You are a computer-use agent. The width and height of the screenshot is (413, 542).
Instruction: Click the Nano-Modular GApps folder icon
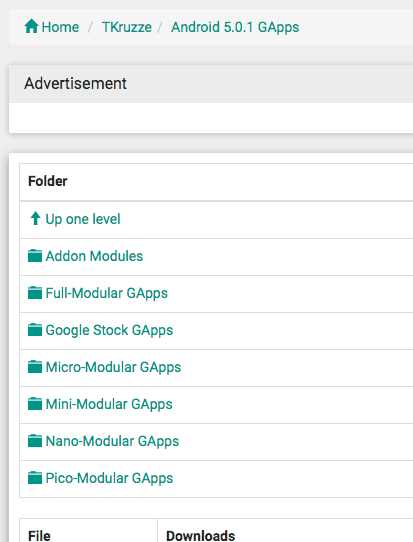[x=35, y=441]
